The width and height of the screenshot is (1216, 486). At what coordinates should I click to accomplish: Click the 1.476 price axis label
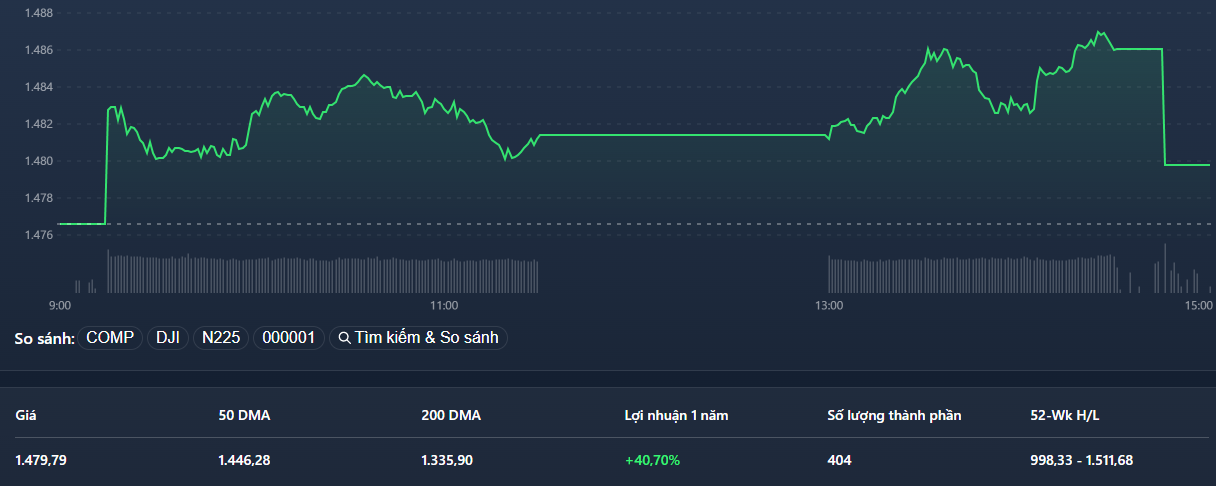tap(39, 235)
